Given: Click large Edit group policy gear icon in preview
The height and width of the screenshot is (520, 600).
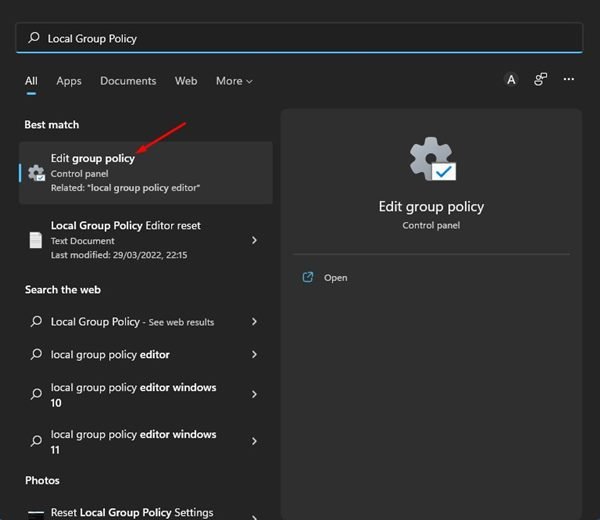Looking at the screenshot, I should pyautogui.click(x=432, y=159).
